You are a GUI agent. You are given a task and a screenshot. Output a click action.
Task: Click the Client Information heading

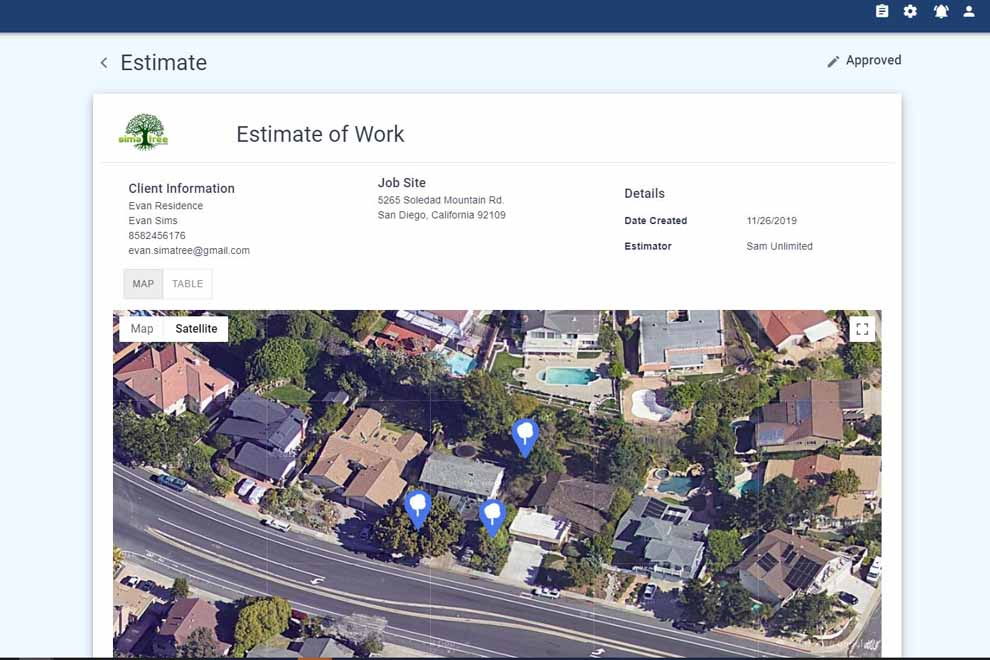tap(181, 188)
